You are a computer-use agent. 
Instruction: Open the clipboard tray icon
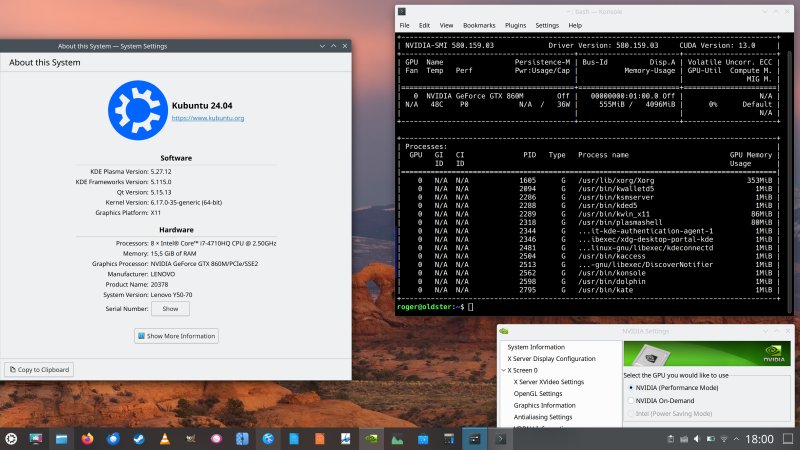[670, 439]
